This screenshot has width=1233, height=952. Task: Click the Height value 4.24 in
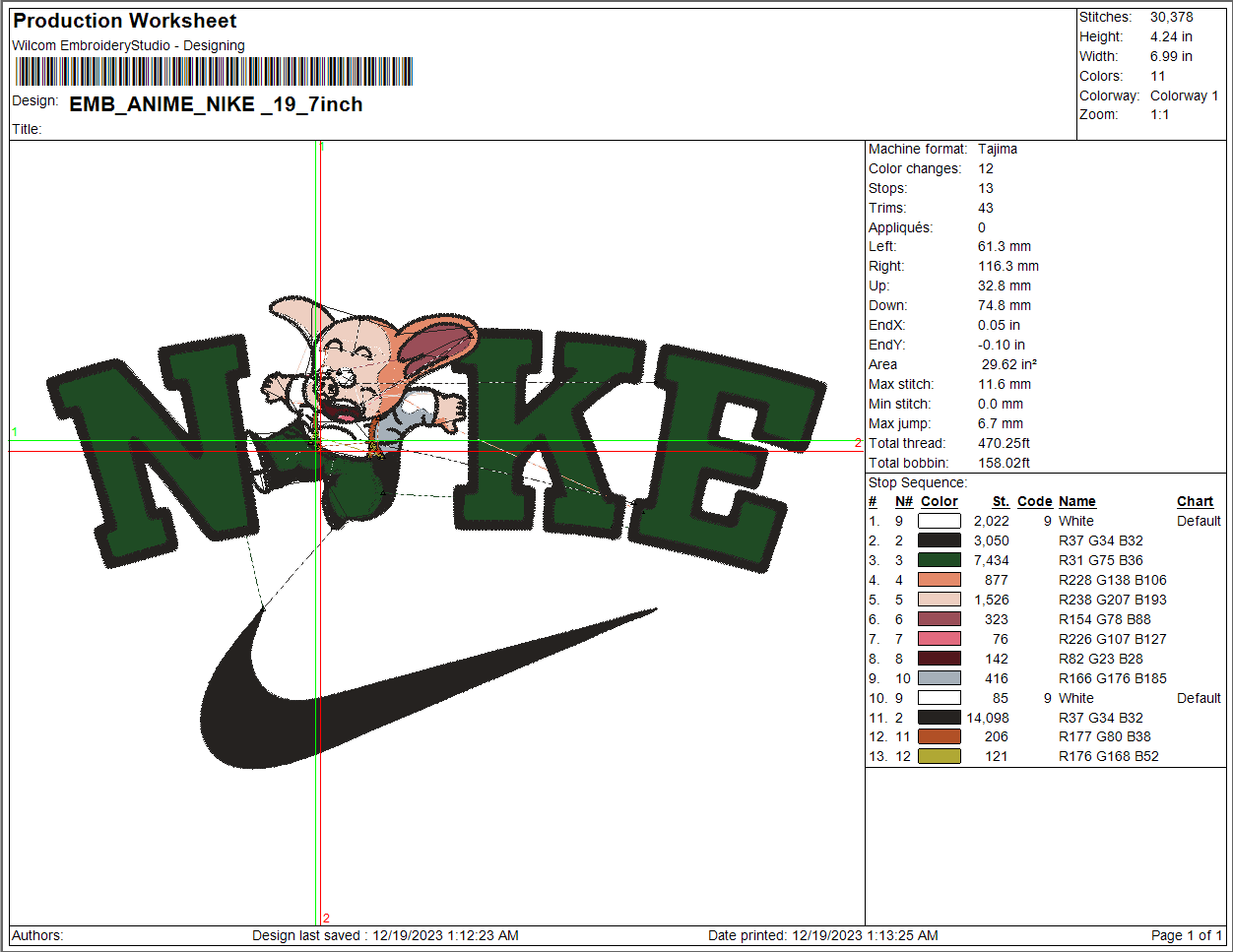(x=1171, y=36)
